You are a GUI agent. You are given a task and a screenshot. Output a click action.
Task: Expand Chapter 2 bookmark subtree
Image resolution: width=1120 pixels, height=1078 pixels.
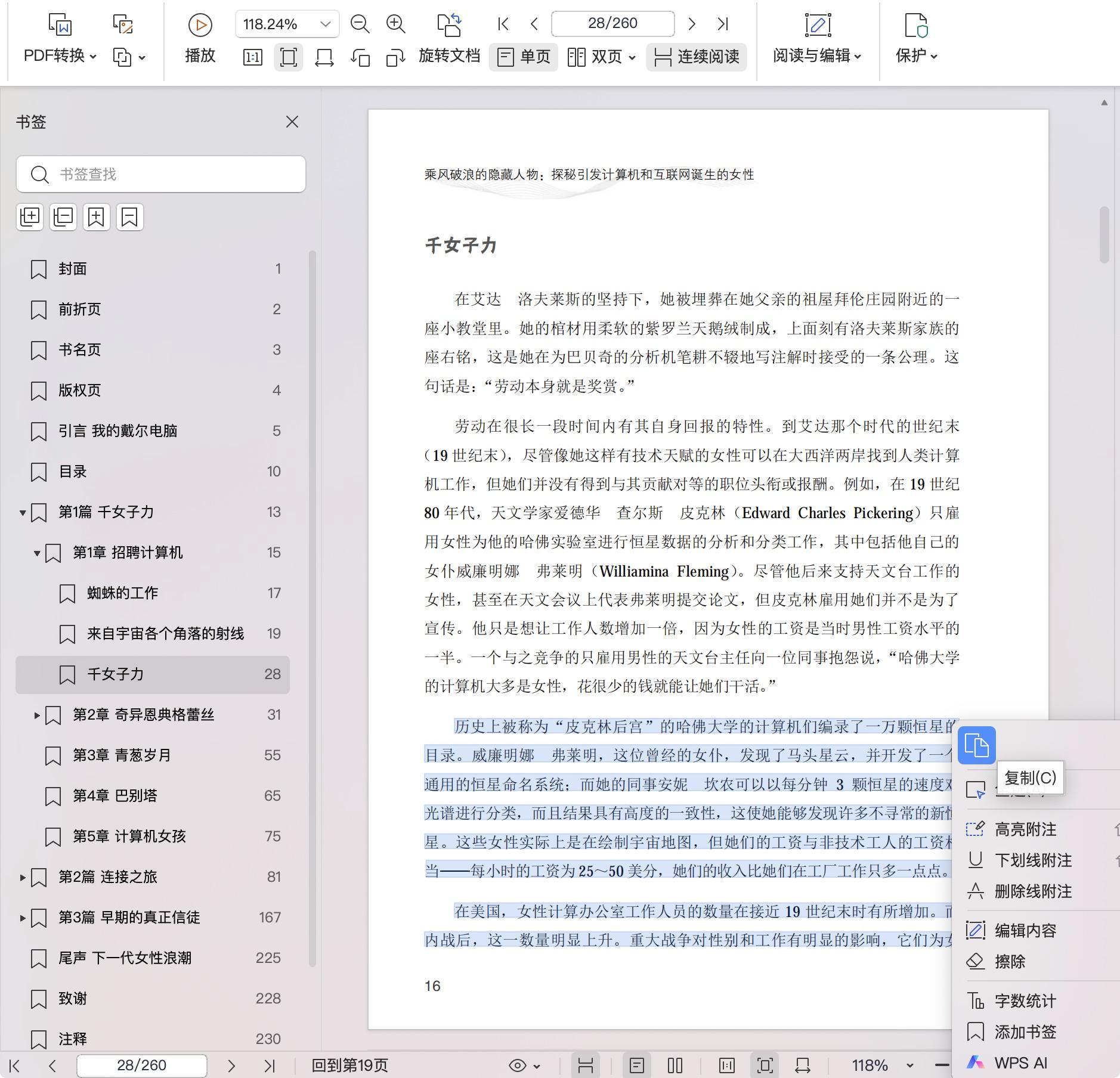click(x=37, y=715)
